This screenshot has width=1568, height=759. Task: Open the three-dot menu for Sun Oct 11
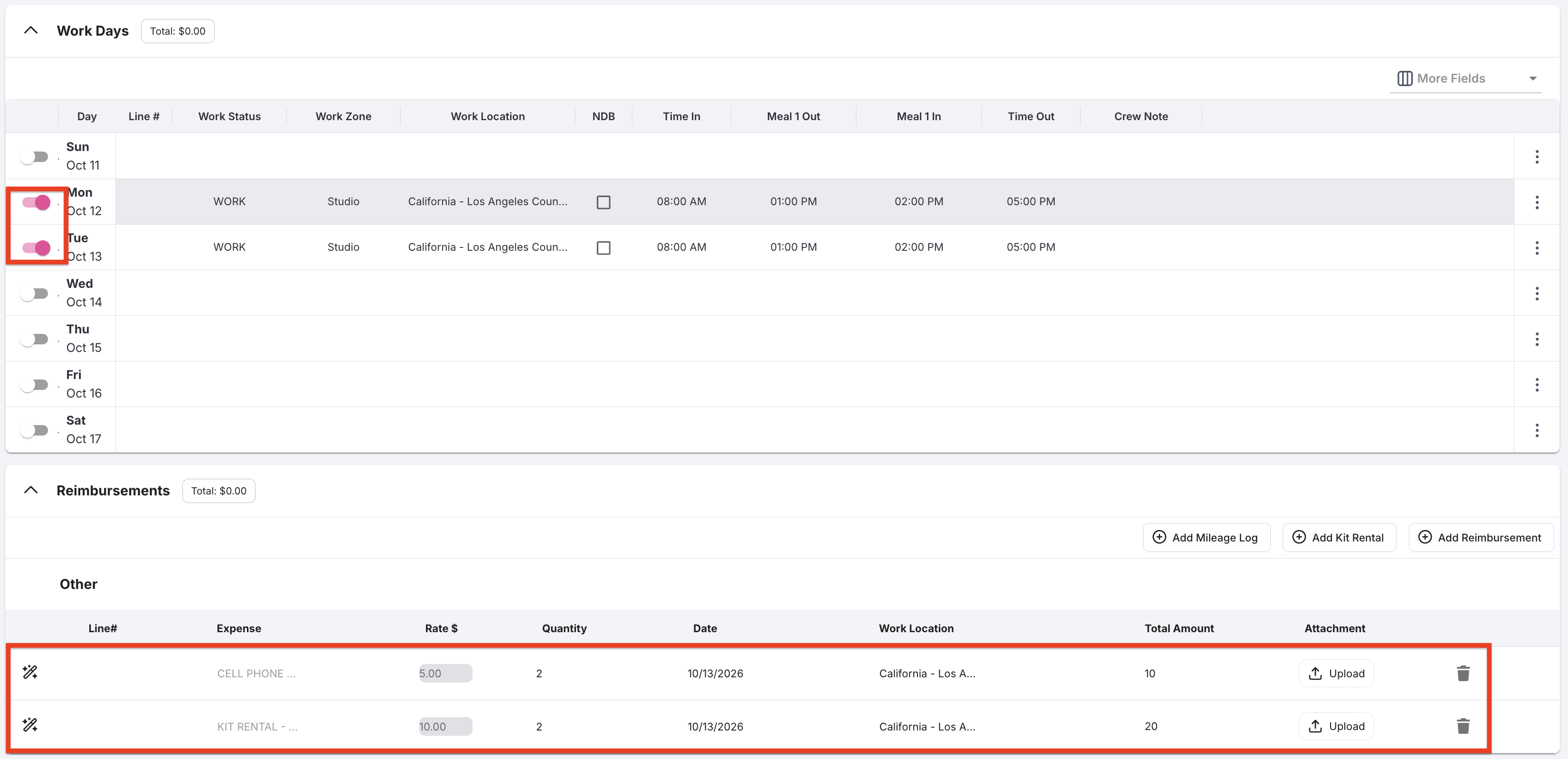coord(1536,156)
